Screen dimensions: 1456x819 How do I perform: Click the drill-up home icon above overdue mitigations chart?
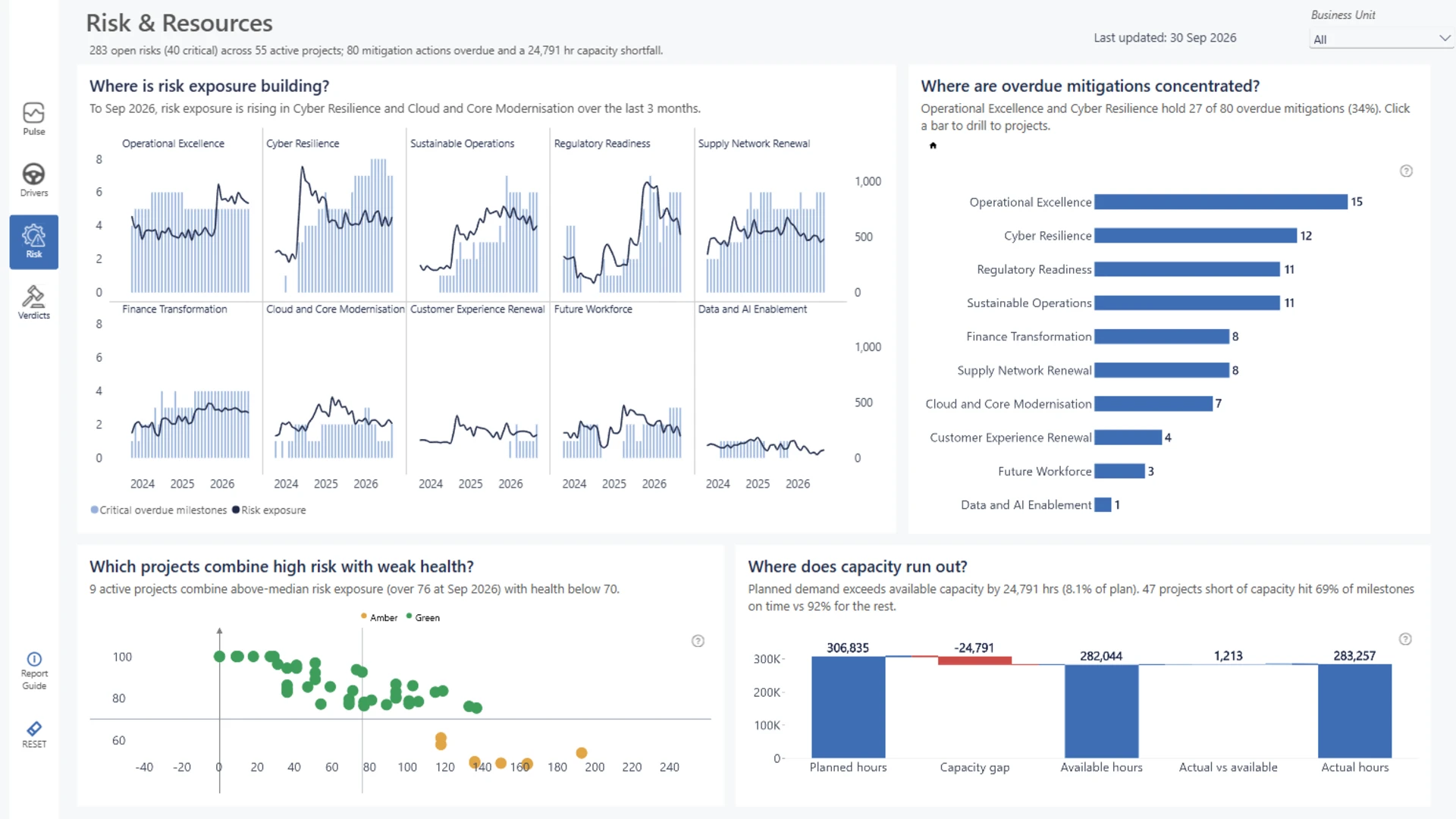[933, 146]
